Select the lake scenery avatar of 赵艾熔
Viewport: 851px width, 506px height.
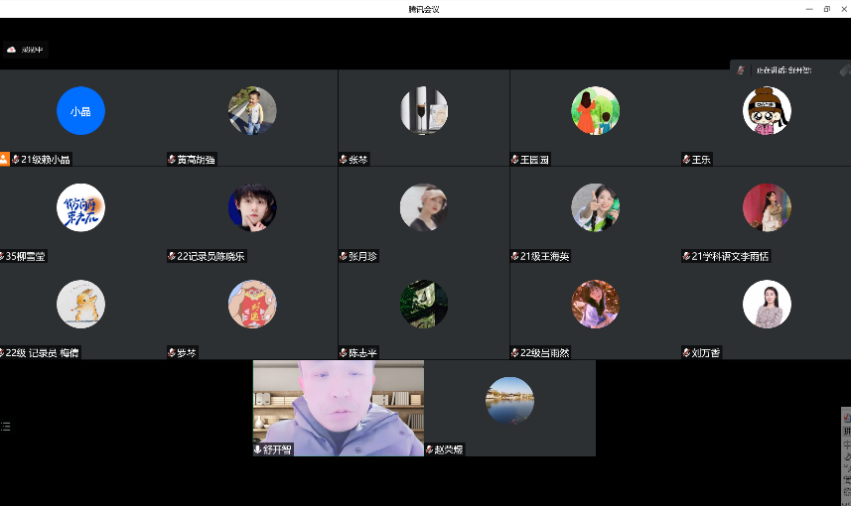[x=509, y=401]
